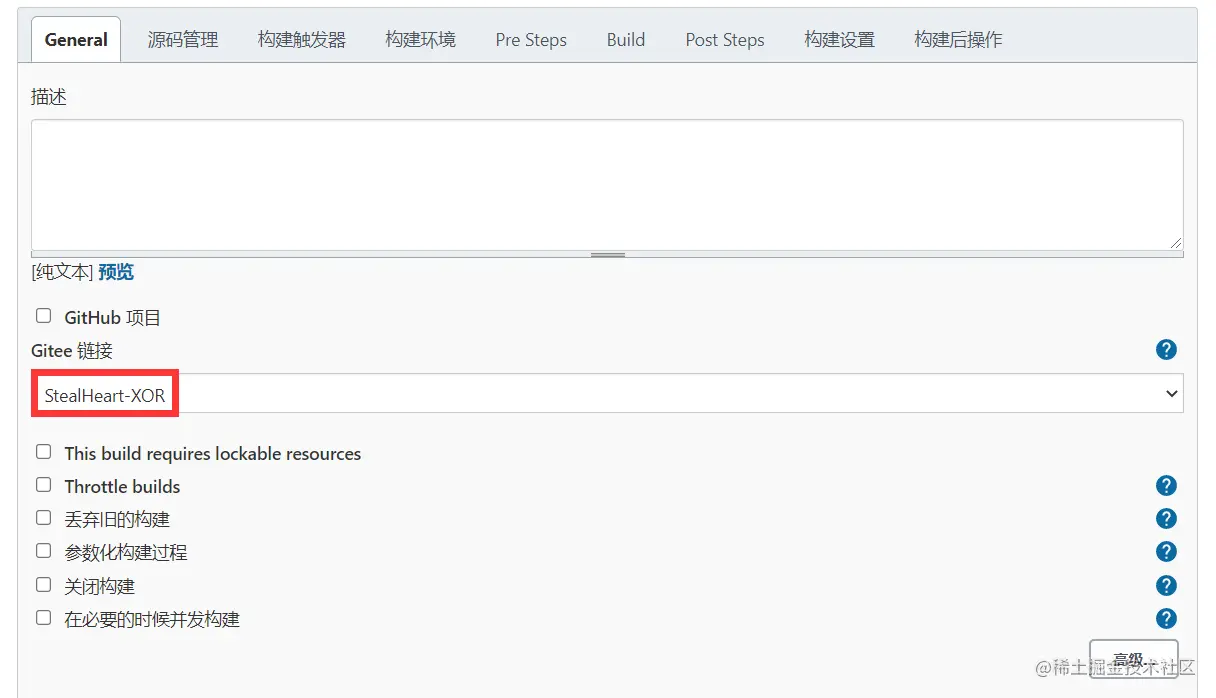The image size is (1216, 698).
Task: Switch to the General tab
Action: [76, 40]
